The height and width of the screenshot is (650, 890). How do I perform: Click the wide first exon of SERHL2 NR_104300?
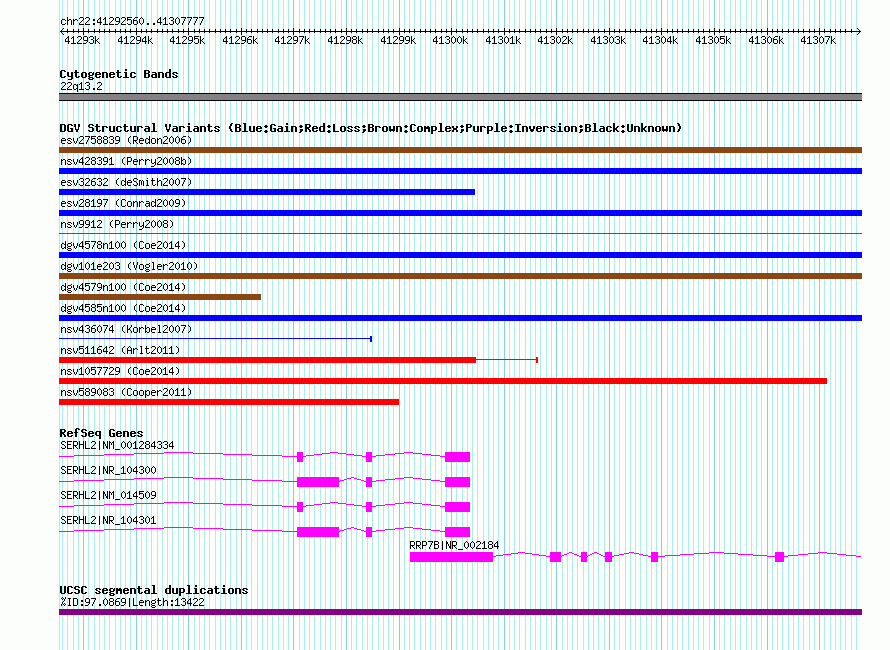tap(318, 482)
